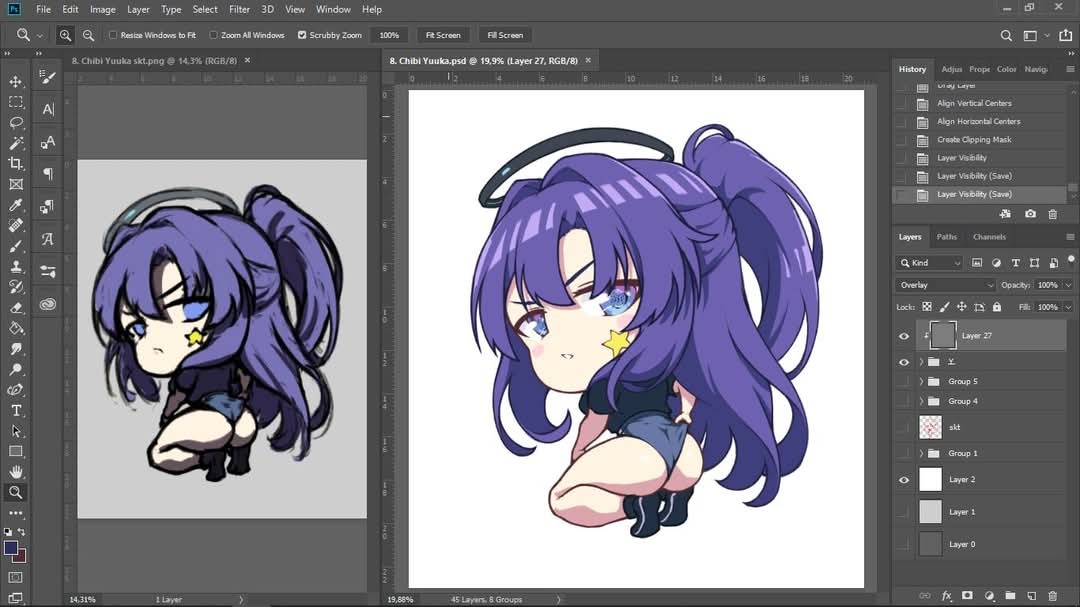
Task: Select the Paint Bucket tool
Action: [16, 328]
